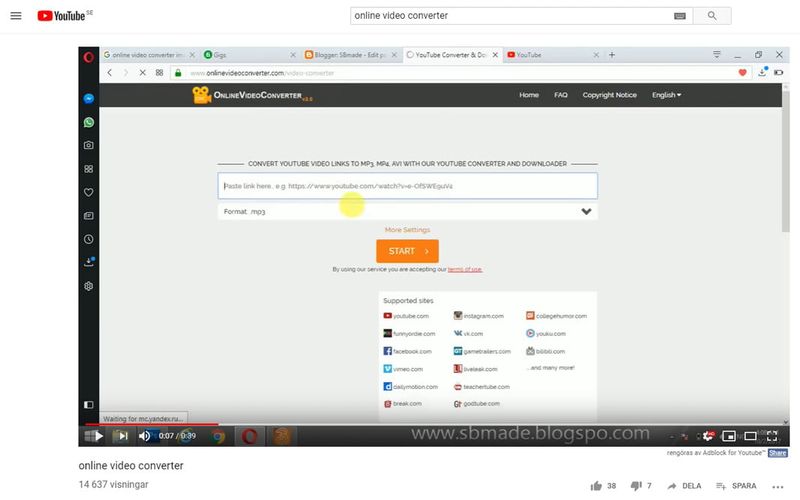Click the page vertical scrollbar thumb

[786, 161]
